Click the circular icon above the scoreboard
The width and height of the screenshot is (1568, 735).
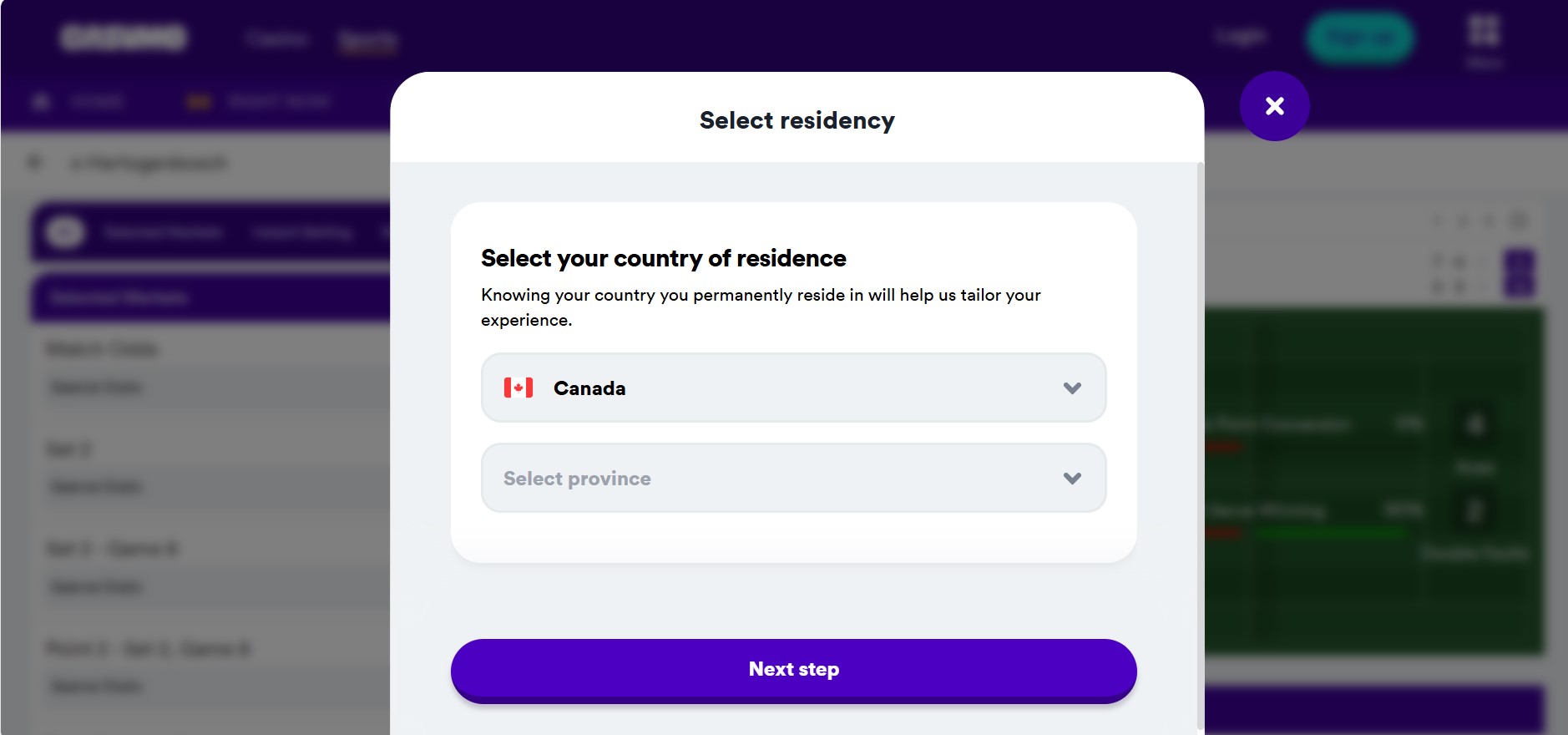[1520, 220]
